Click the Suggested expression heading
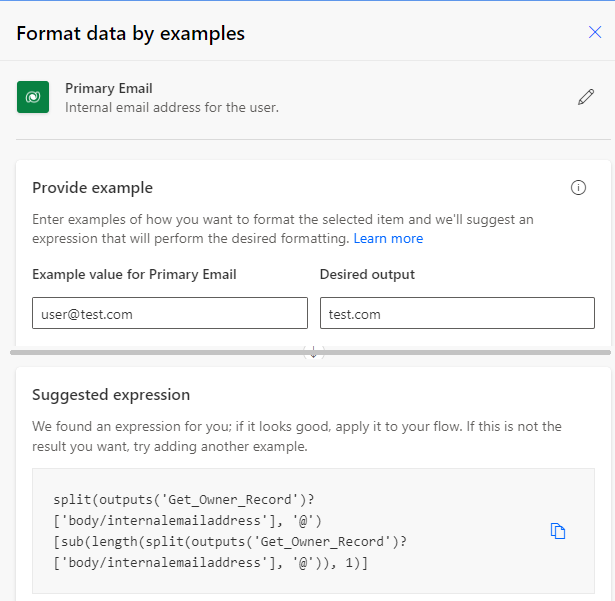Screen dimensions: 615x601 tap(111, 395)
